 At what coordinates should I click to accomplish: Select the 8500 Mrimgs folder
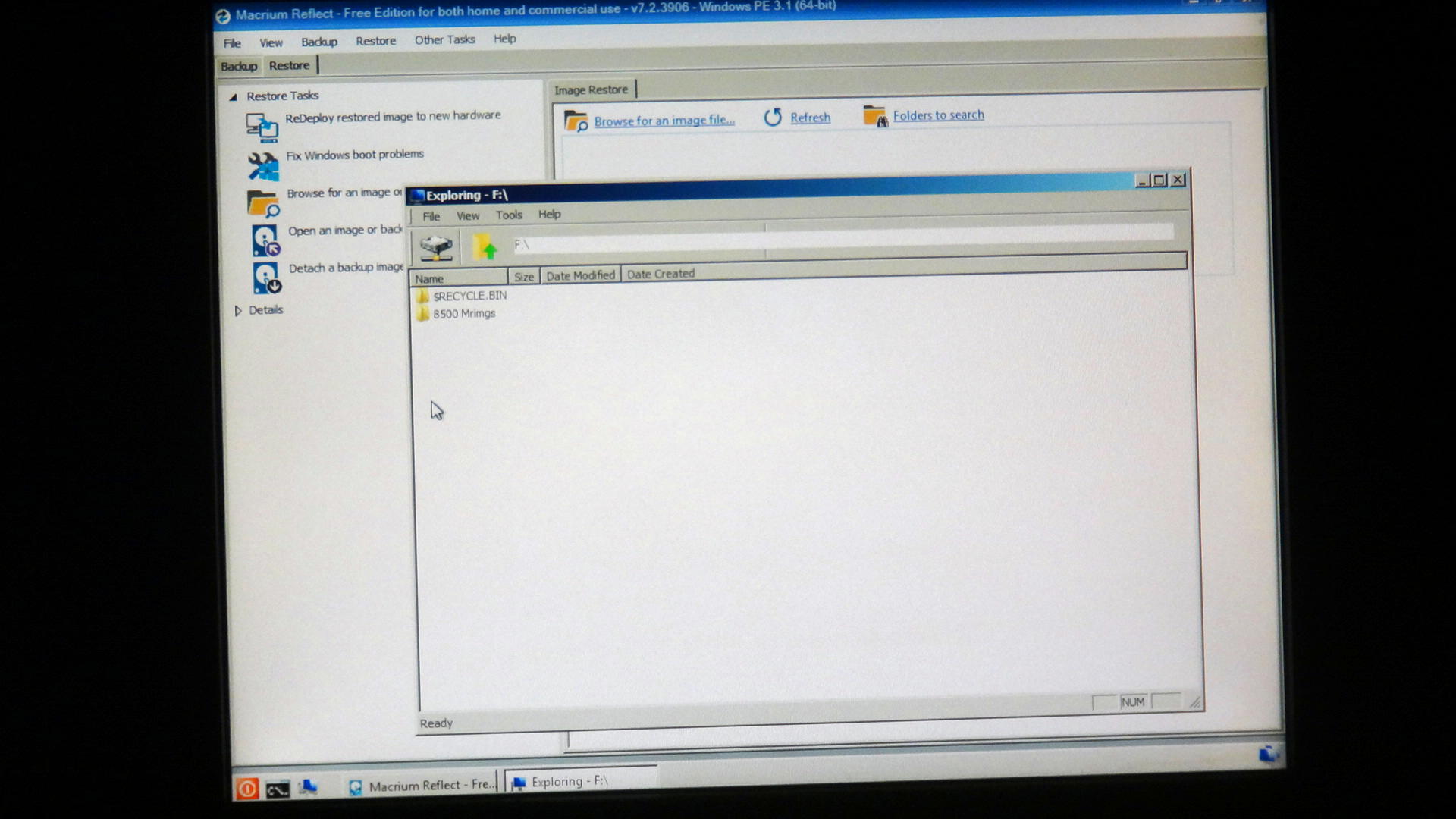tap(464, 314)
